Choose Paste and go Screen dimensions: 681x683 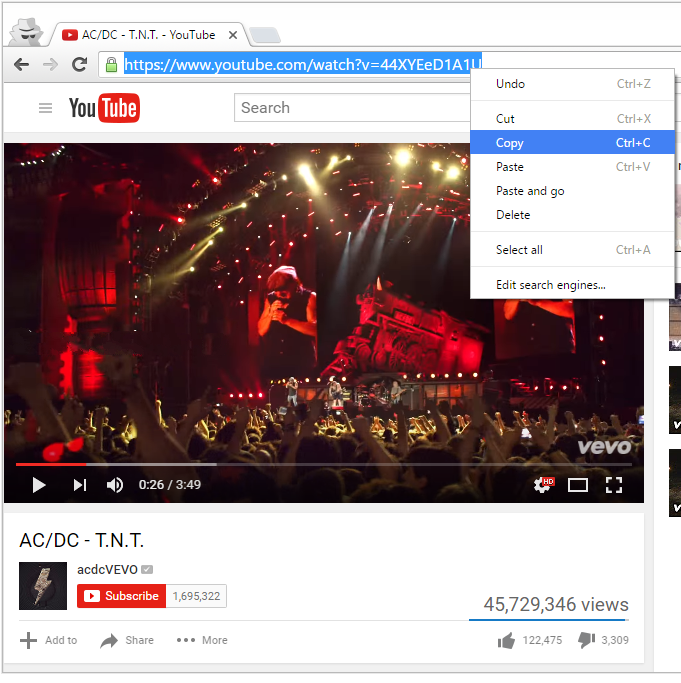(x=573, y=191)
